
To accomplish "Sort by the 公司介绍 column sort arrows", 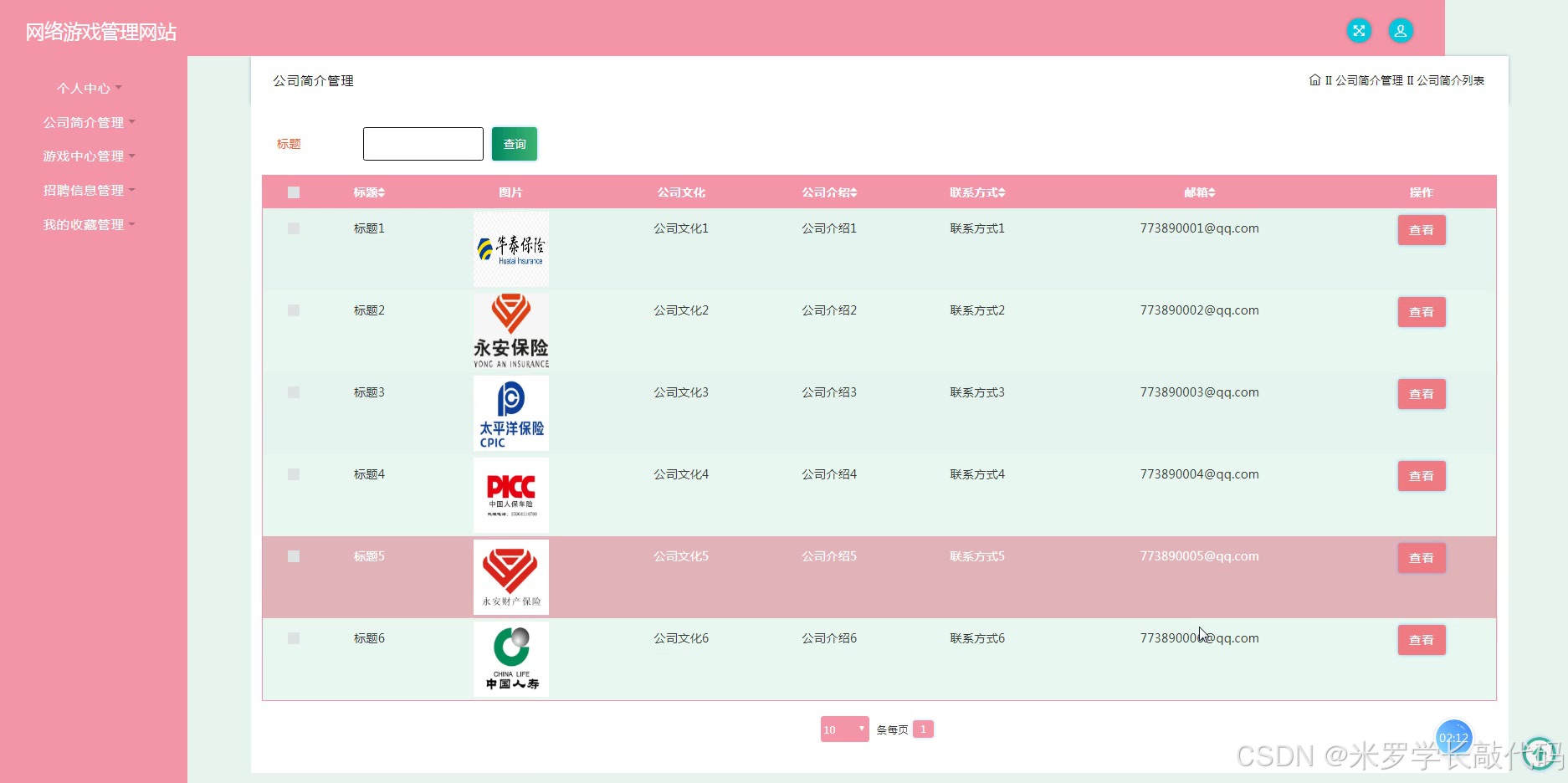I will [x=853, y=192].
